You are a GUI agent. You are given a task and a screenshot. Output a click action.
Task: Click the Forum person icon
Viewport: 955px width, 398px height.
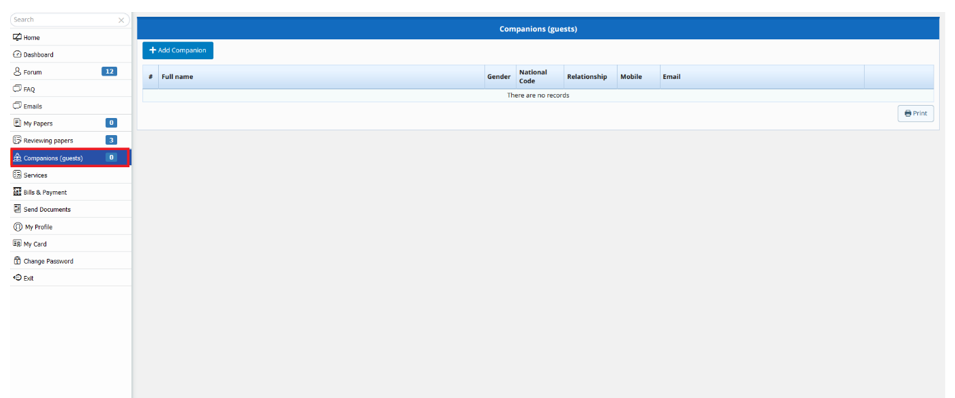17,71
